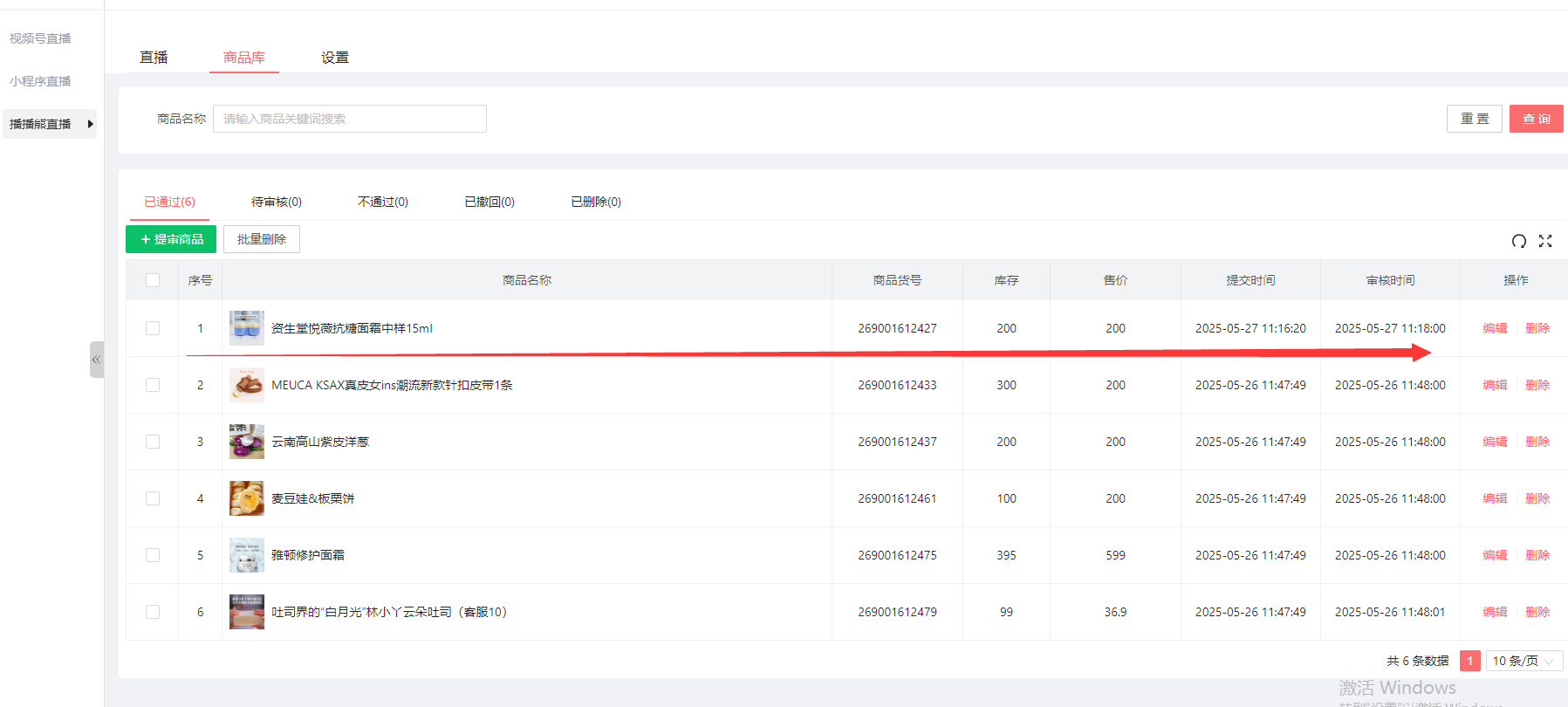Screen dimensions: 1568x707
Task: Open the thumbnail of 云南高山紫皮洋葱
Action: tap(247, 442)
